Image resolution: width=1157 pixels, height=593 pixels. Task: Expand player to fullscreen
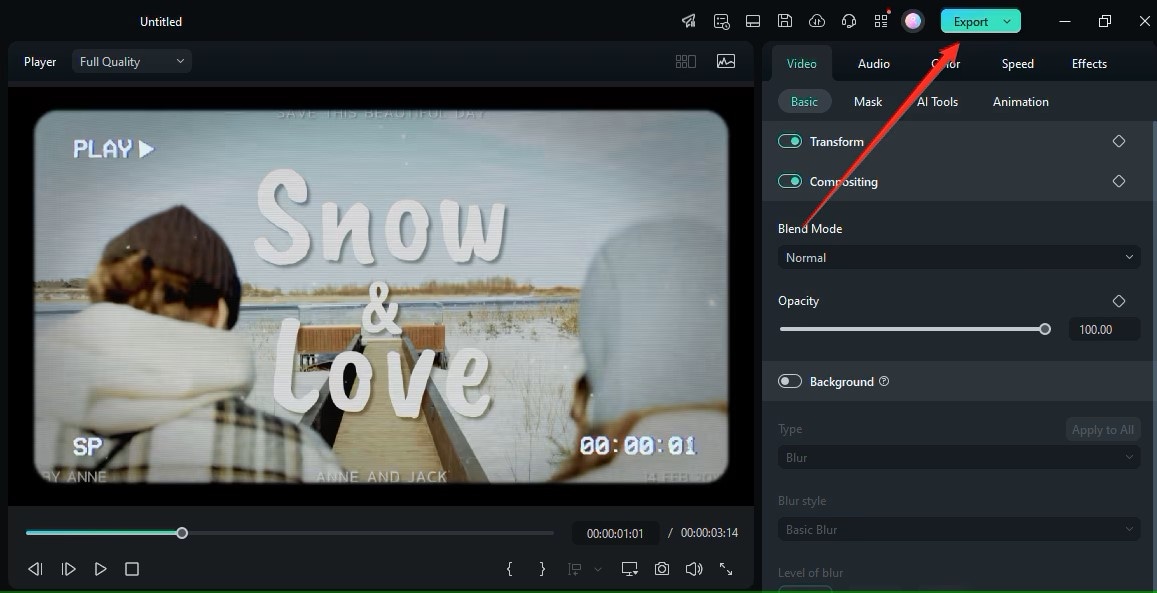[x=726, y=569]
